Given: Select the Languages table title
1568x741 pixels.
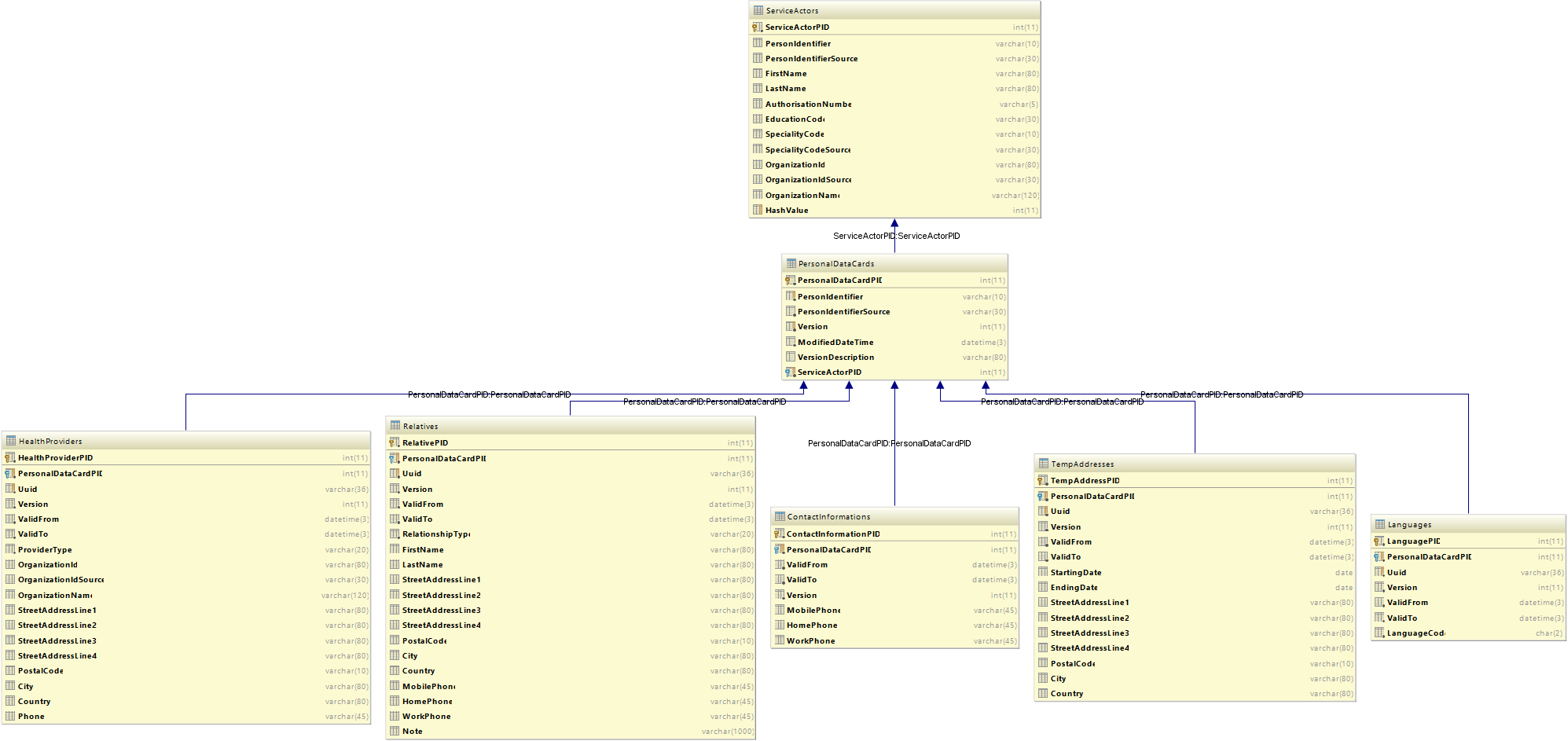Looking at the screenshot, I should (x=1409, y=525).
